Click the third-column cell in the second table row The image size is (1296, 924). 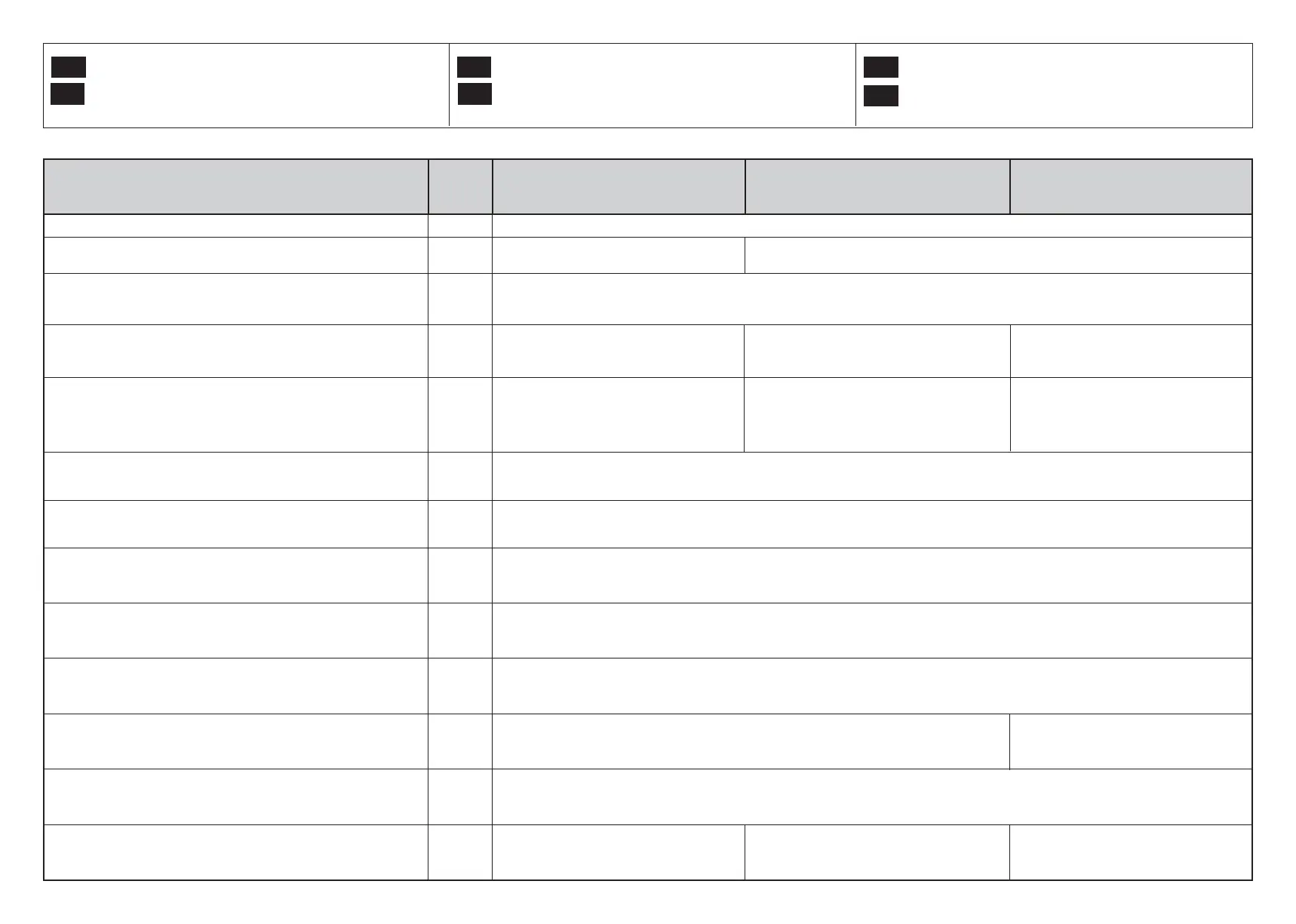click(x=619, y=255)
